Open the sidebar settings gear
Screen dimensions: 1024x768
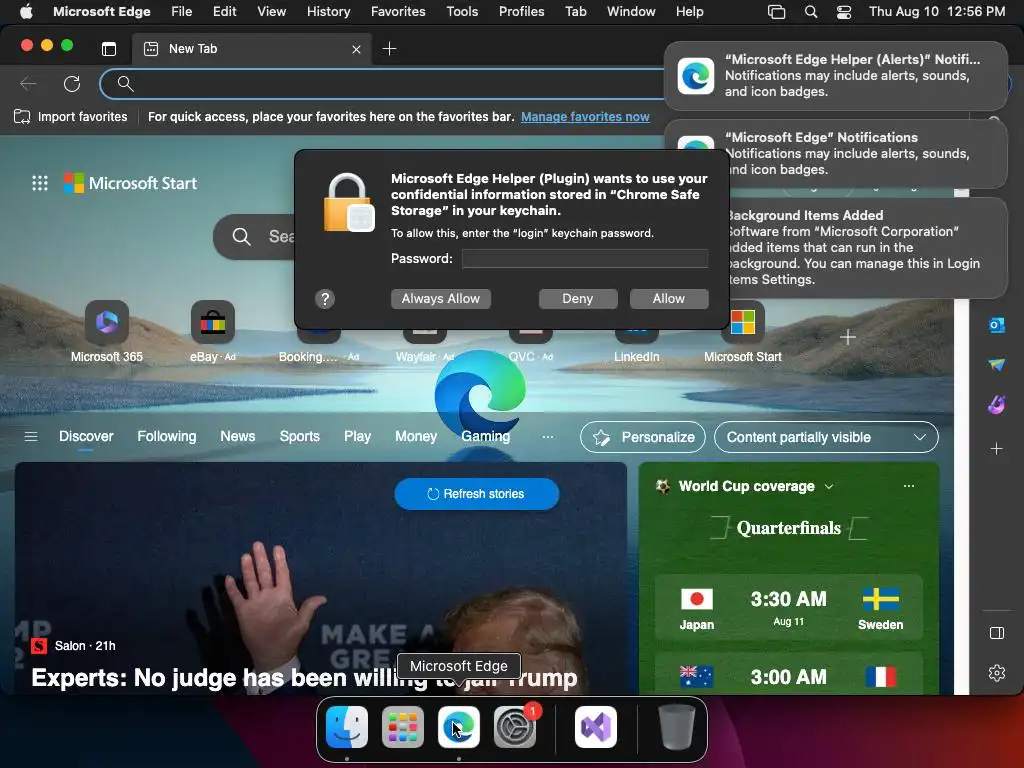[x=997, y=673]
